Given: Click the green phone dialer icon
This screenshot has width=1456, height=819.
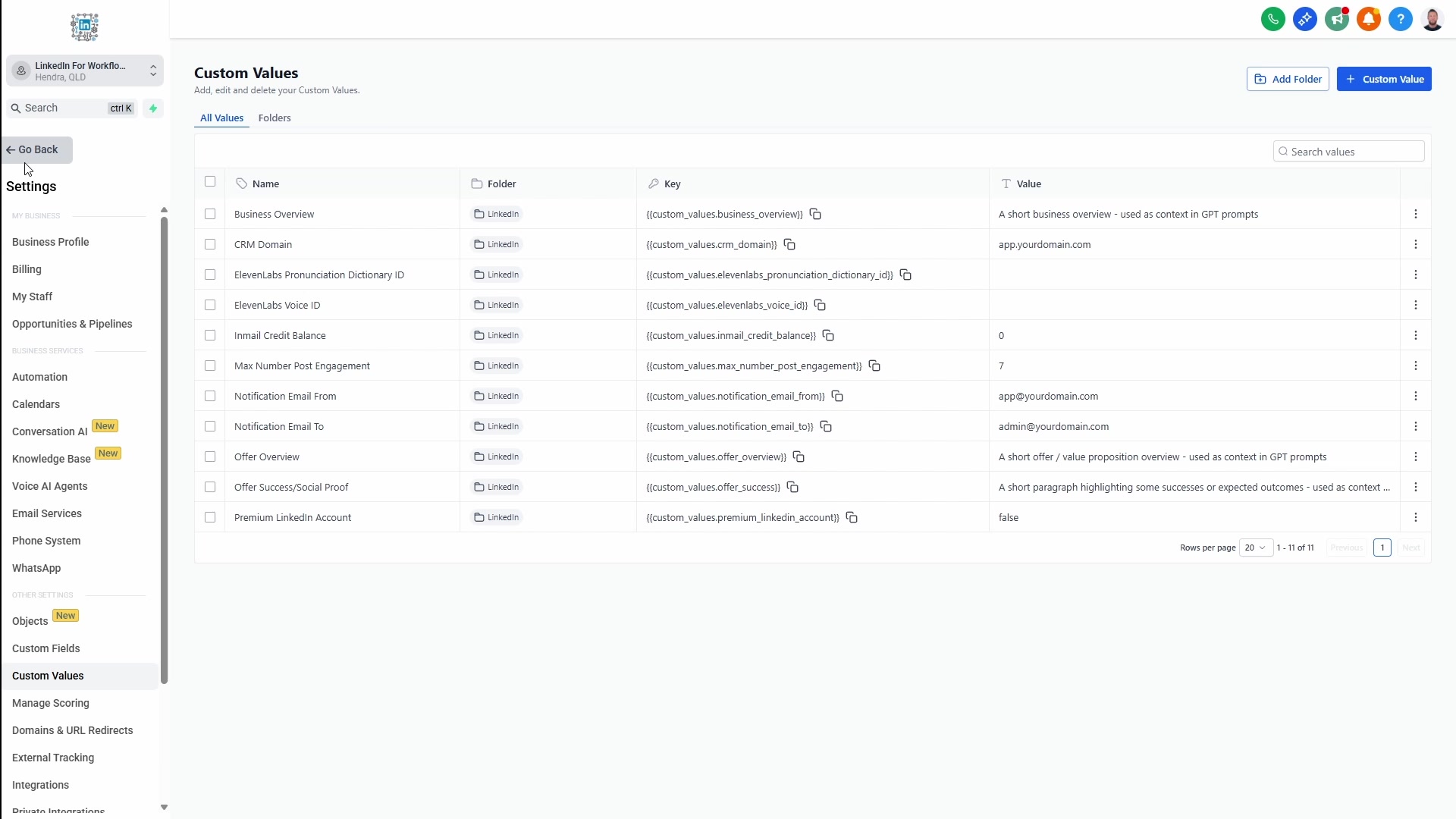Looking at the screenshot, I should pos(1273,19).
